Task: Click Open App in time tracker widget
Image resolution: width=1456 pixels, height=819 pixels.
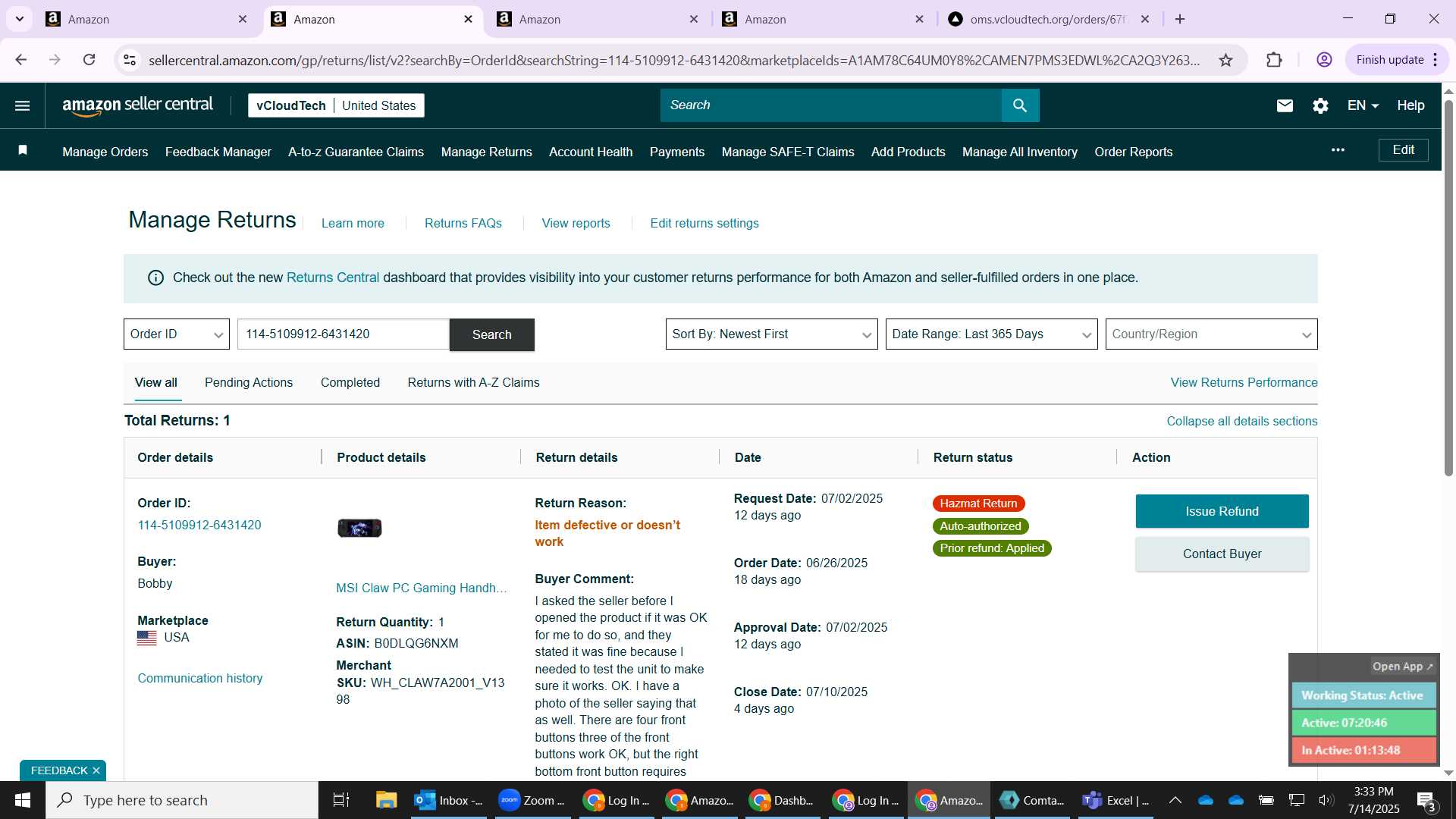Action: [x=1403, y=667]
